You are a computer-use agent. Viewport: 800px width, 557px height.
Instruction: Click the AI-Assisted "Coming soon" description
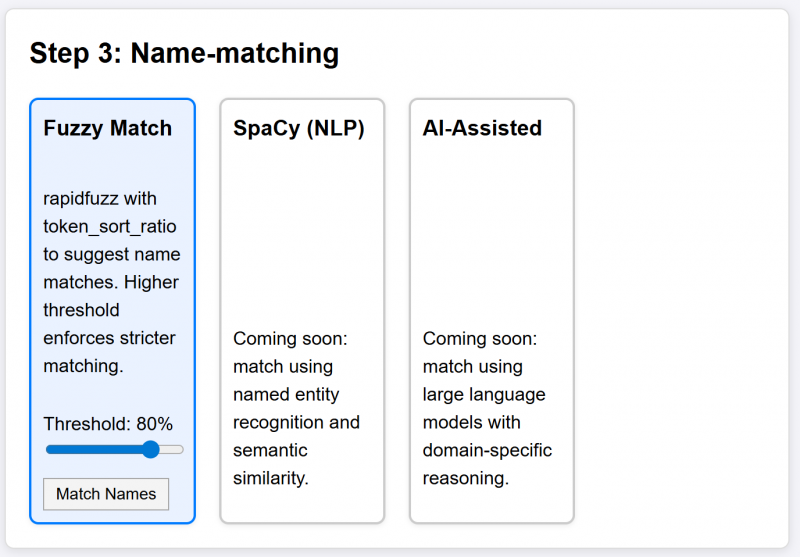pos(487,408)
